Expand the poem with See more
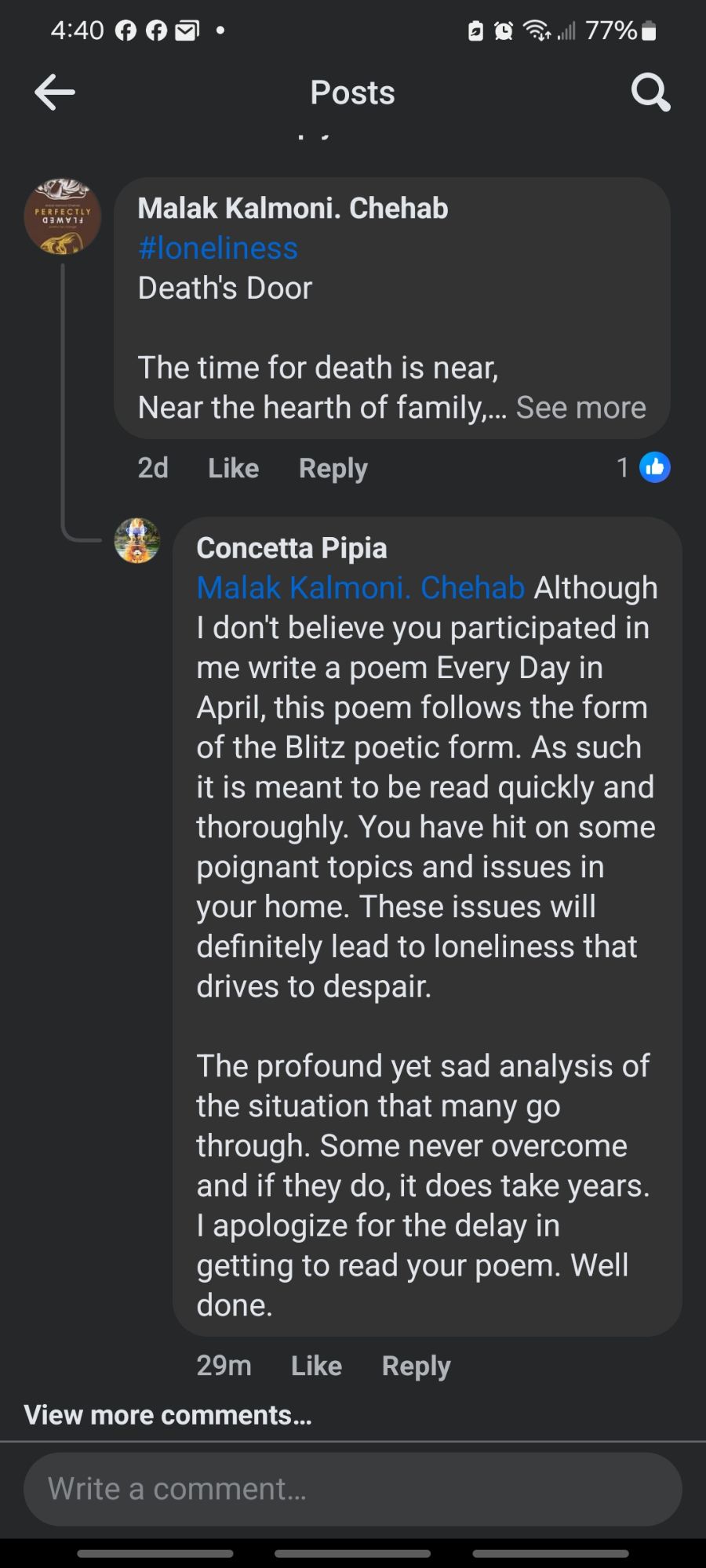Screen dimensions: 706x1568 (x=580, y=408)
